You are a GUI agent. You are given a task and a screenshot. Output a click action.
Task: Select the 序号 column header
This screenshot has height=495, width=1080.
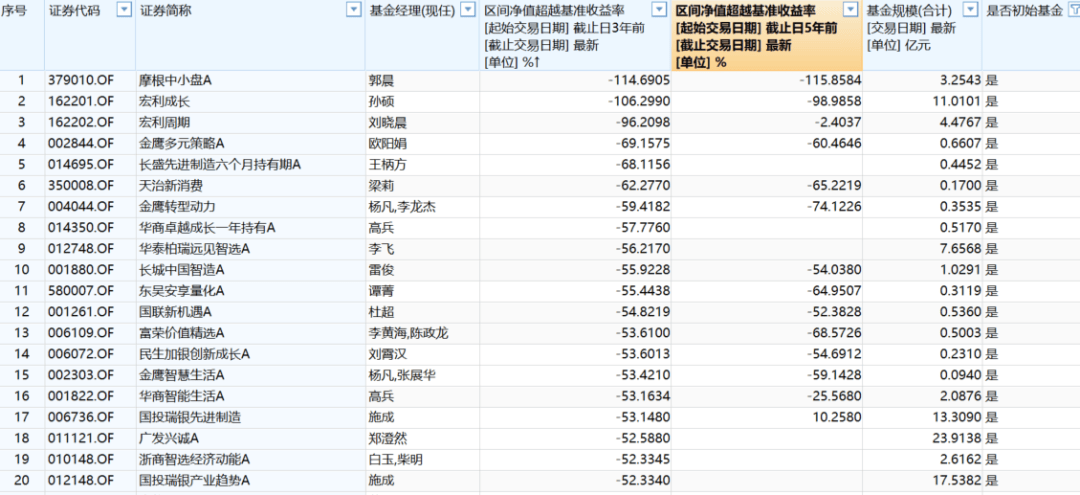click(14, 11)
